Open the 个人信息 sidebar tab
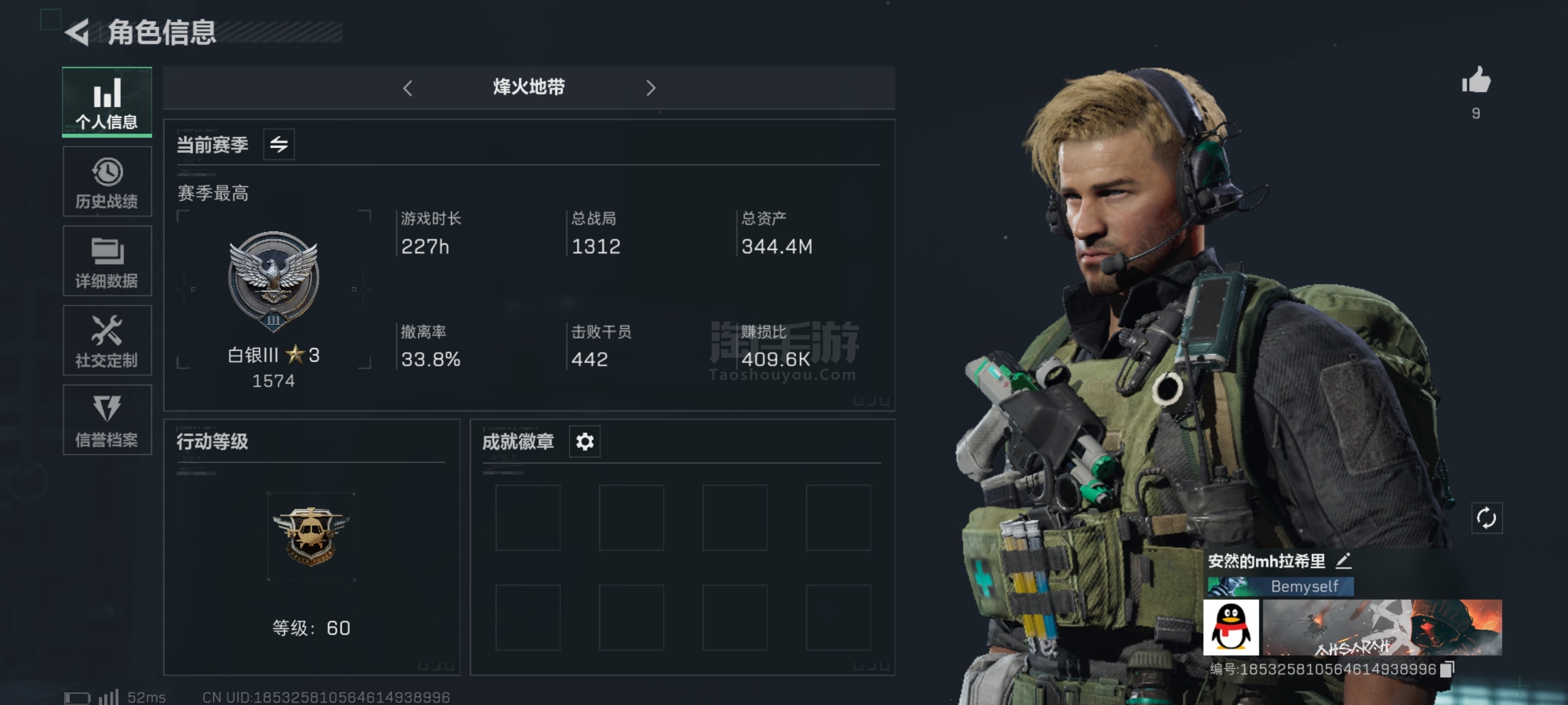 coord(107,102)
